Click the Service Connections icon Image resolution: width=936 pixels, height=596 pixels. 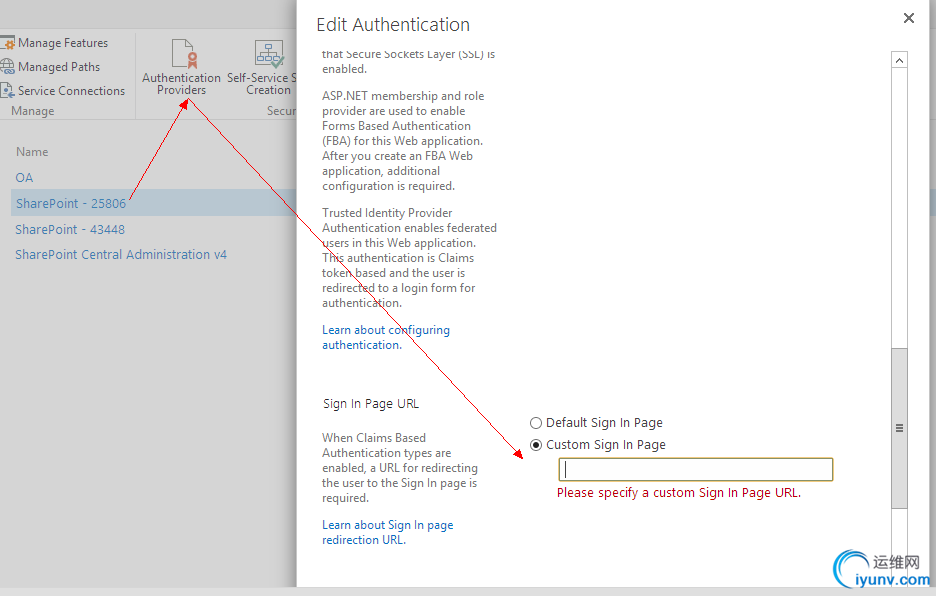pyautogui.click(x=7, y=90)
